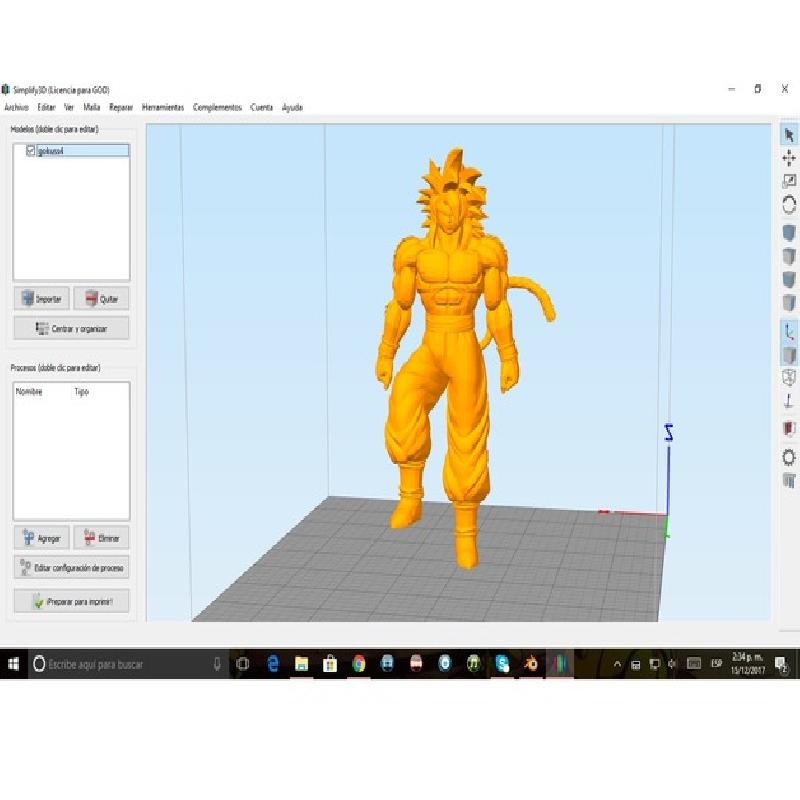Open the Cuenta menu
The width and height of the screenshot is (800, 800).
(x=261, y=107)
